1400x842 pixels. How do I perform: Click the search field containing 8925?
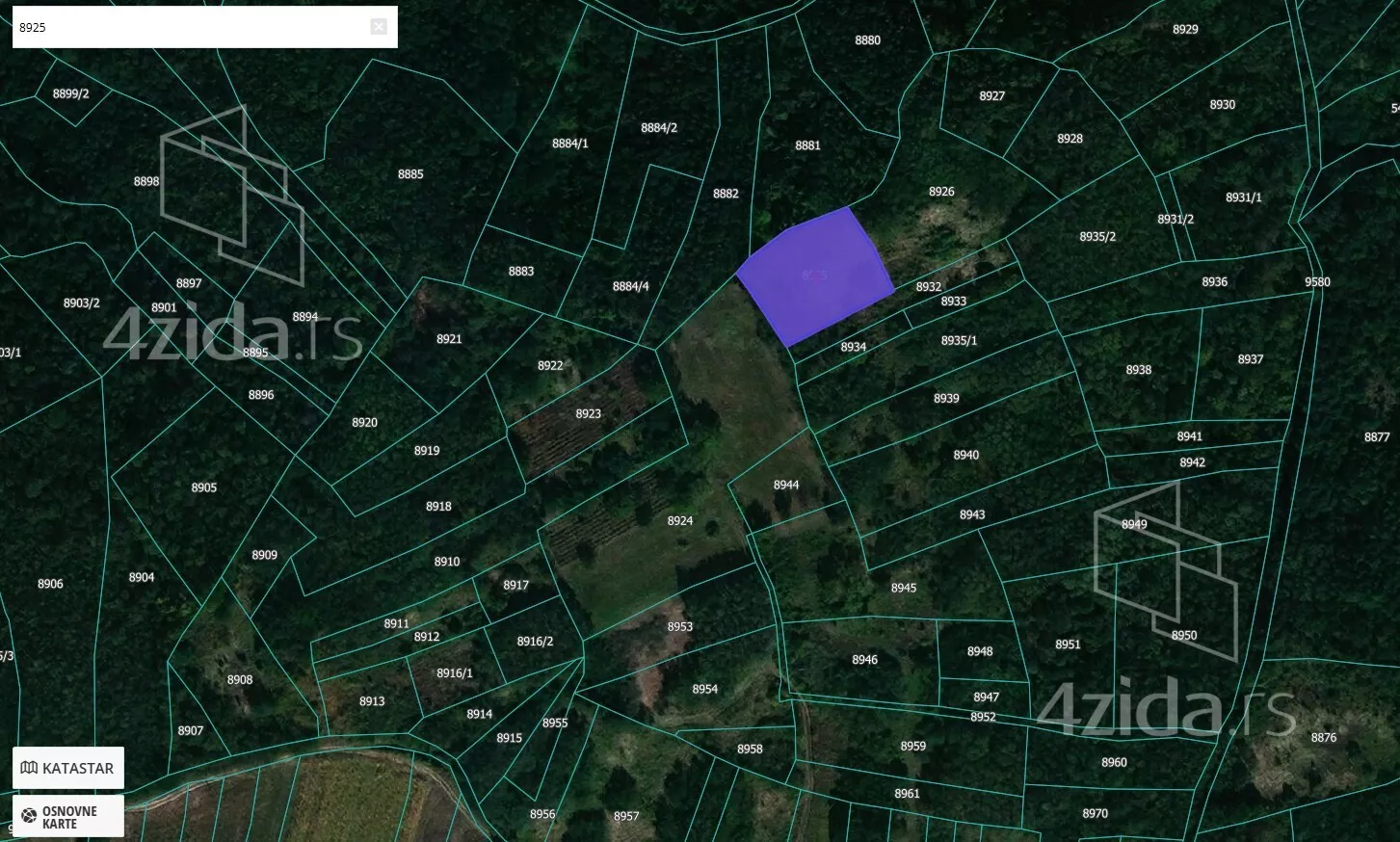[204, 27]
